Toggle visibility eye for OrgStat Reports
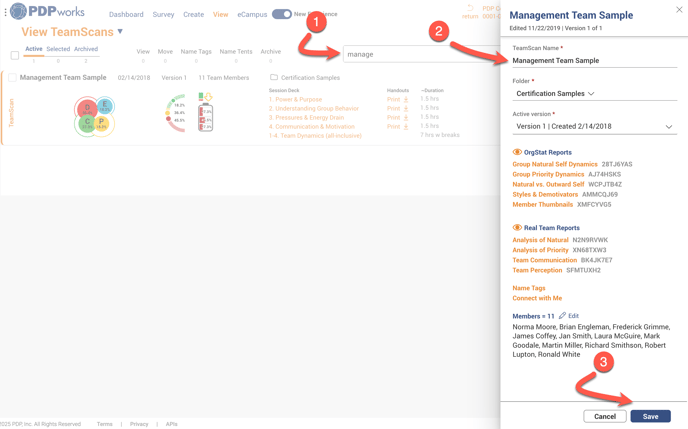 [x=517, y=153]
